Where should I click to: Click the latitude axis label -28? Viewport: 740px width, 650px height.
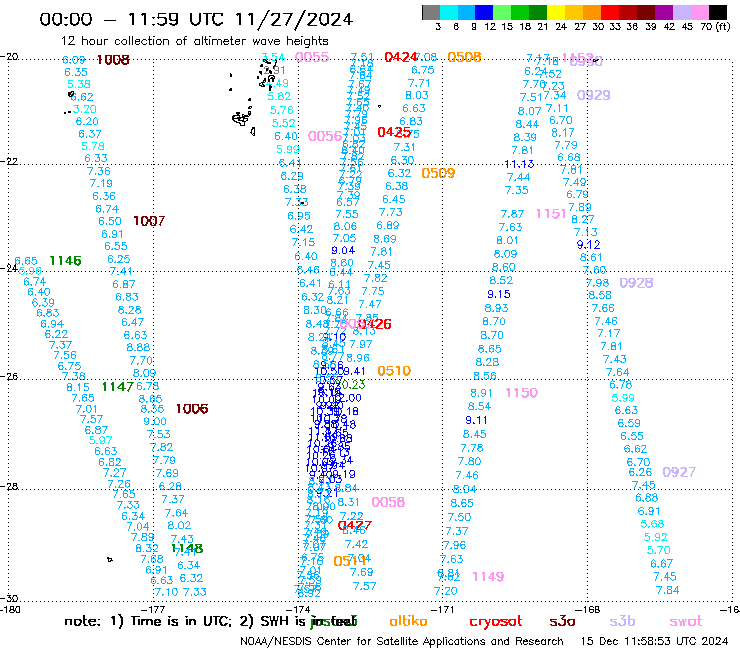click(9, 486)
